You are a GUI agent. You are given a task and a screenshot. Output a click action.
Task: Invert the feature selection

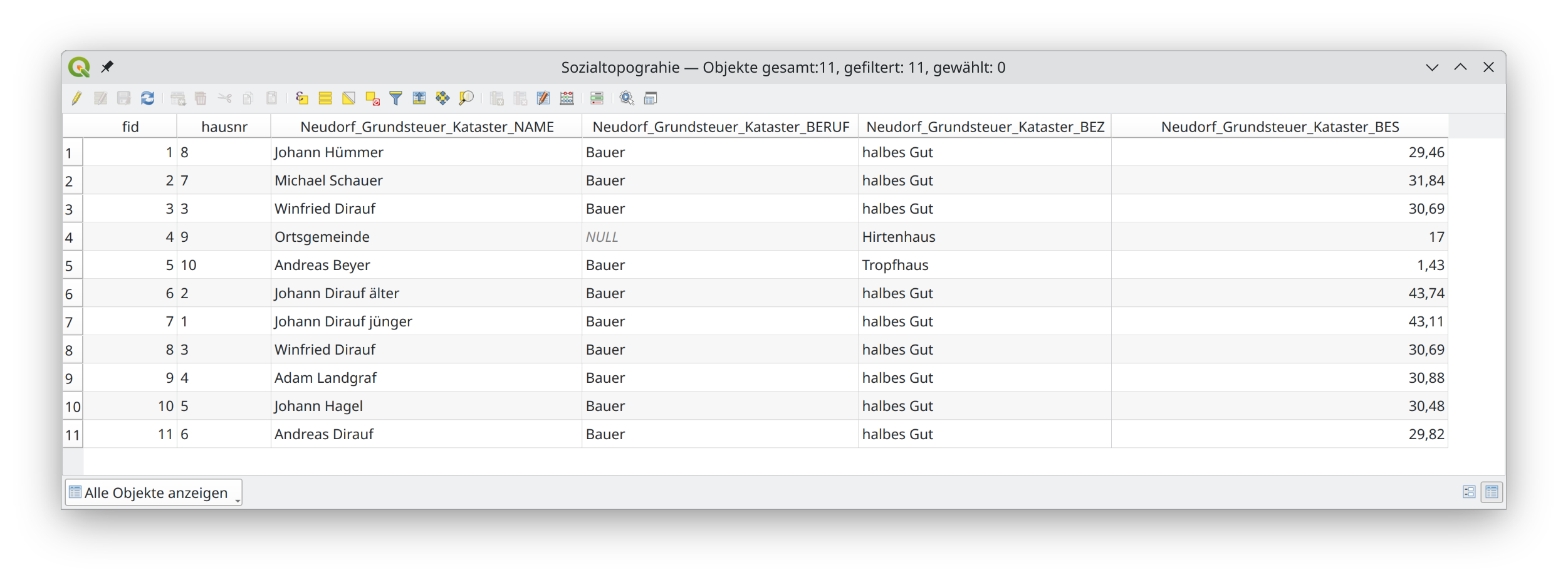point(348,98)
